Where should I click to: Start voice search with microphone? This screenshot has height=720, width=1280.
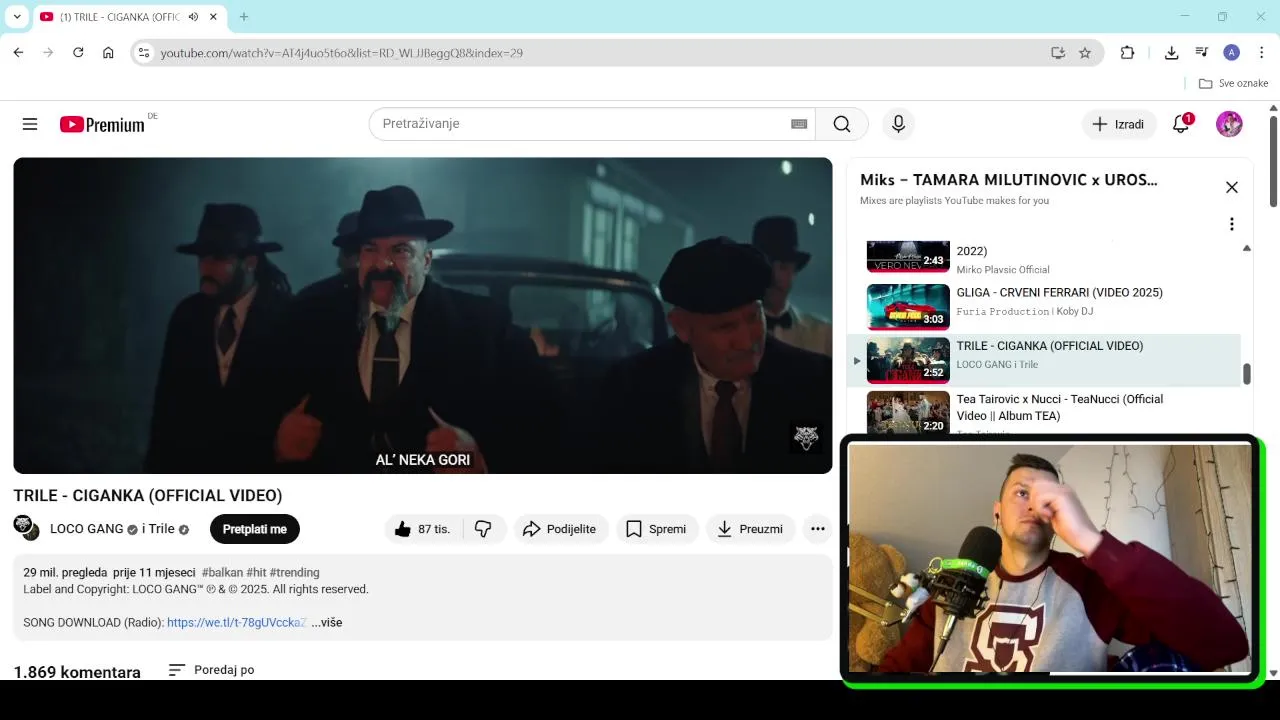click(898, 124)
